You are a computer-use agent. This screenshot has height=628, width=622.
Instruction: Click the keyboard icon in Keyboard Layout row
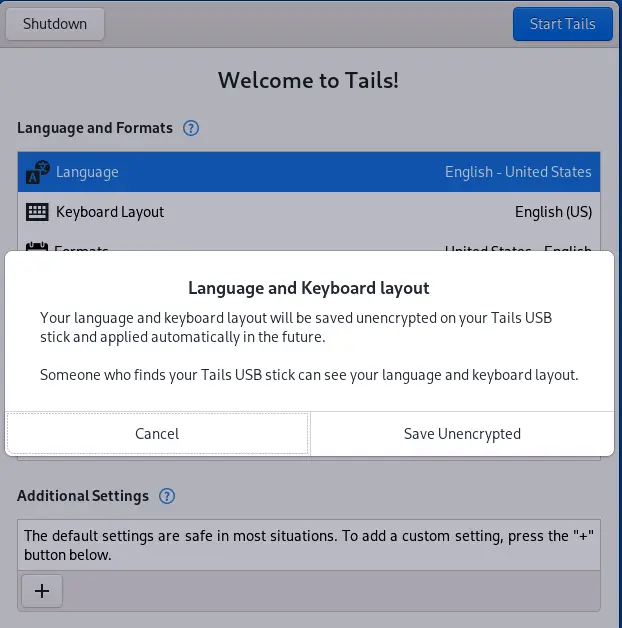tap(37, 212)
